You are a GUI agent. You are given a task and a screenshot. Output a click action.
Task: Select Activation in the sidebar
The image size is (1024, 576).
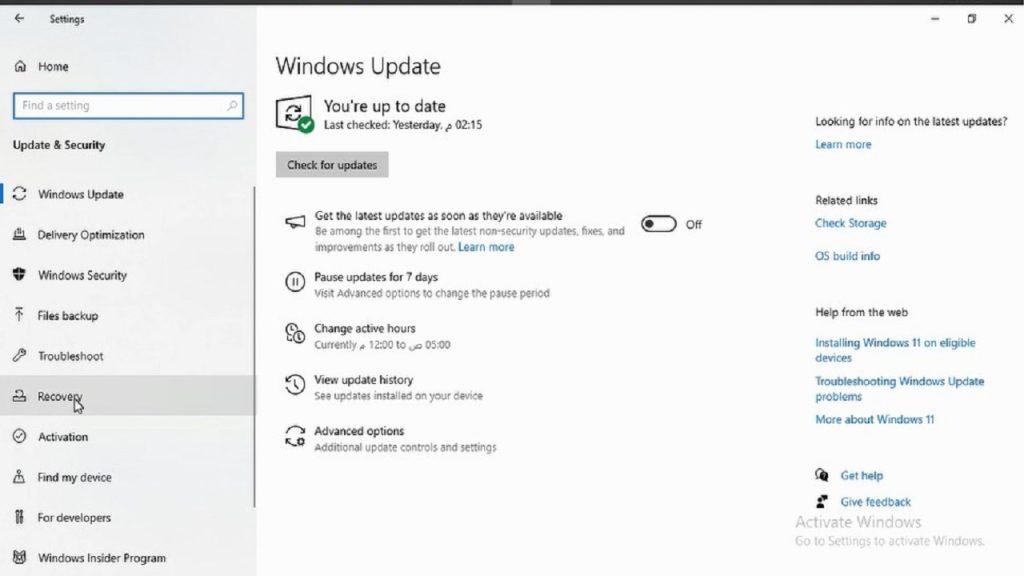pos(62,437)
